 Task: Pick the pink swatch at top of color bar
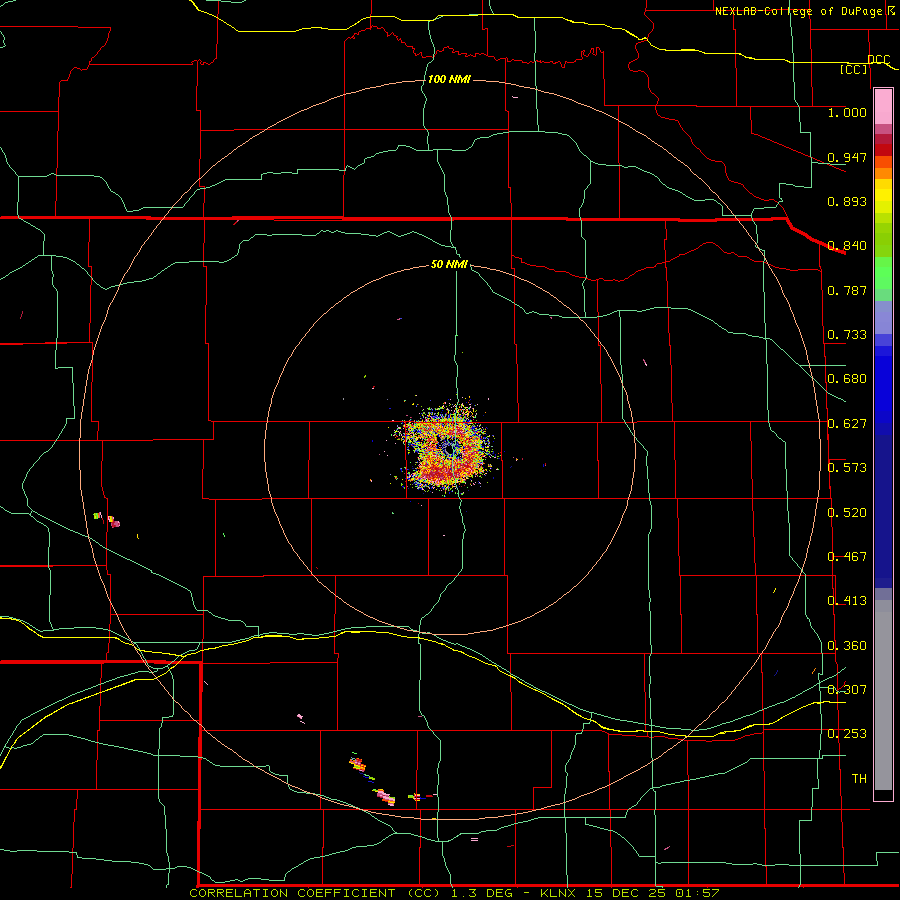click(883, 106)
